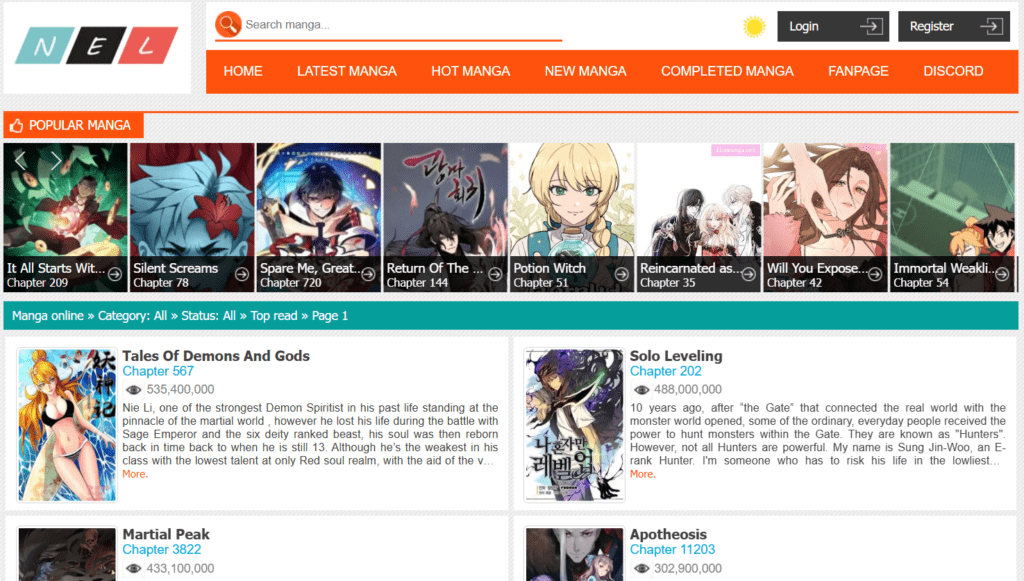Toggle the sun light/dark theme icon
Screen dimensions: 1024x581
pos(754,27)
